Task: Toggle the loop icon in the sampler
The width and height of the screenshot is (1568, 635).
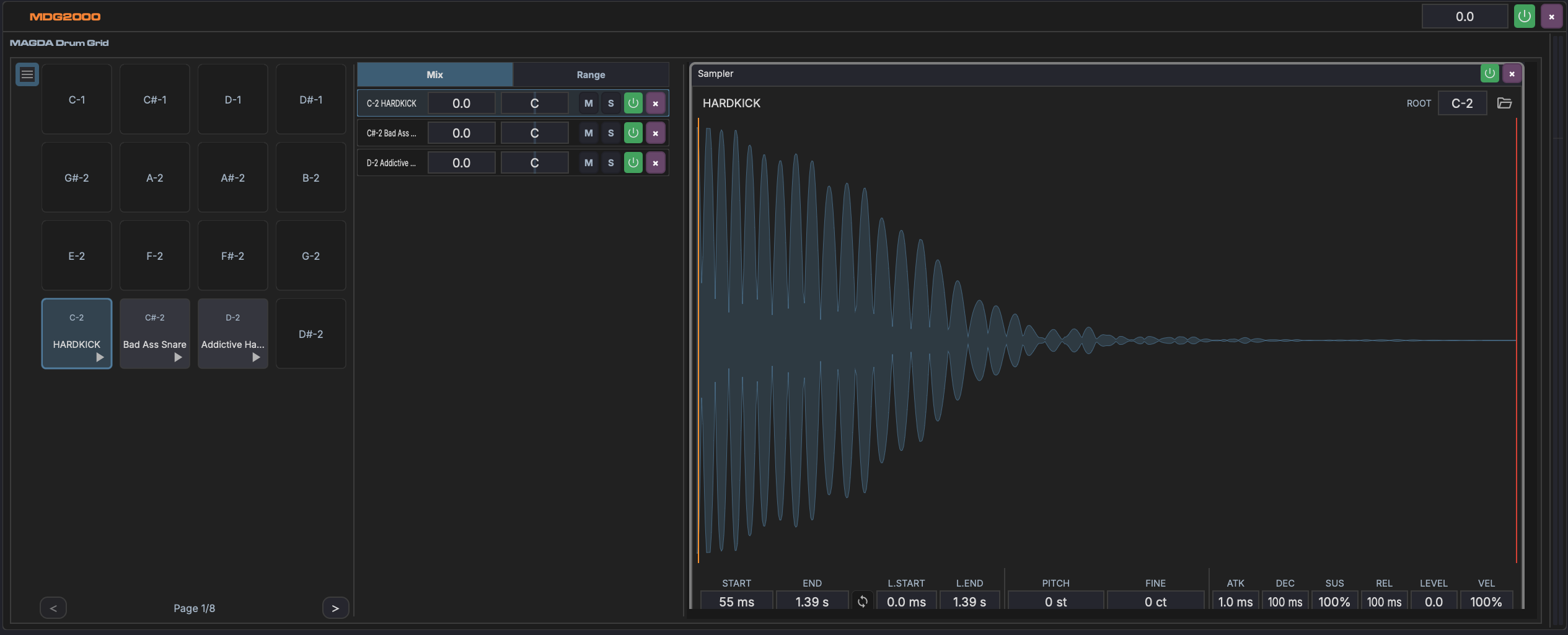Action: pyautogui.click(x=862, y=602)
